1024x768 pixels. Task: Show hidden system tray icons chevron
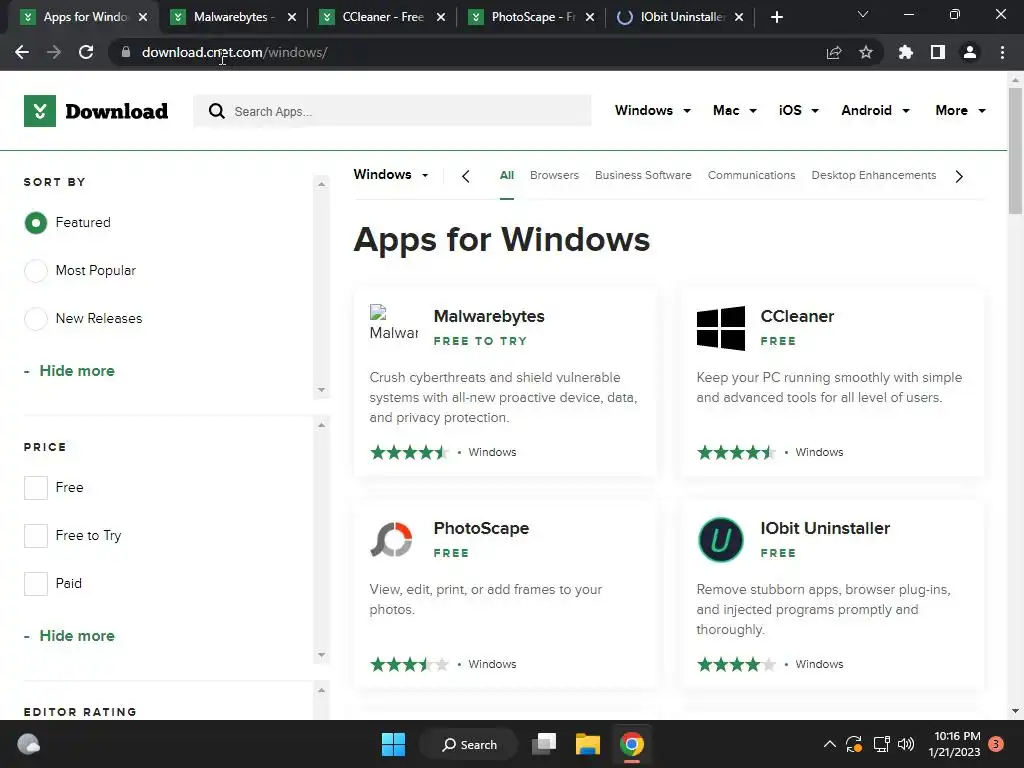point(829,744)
